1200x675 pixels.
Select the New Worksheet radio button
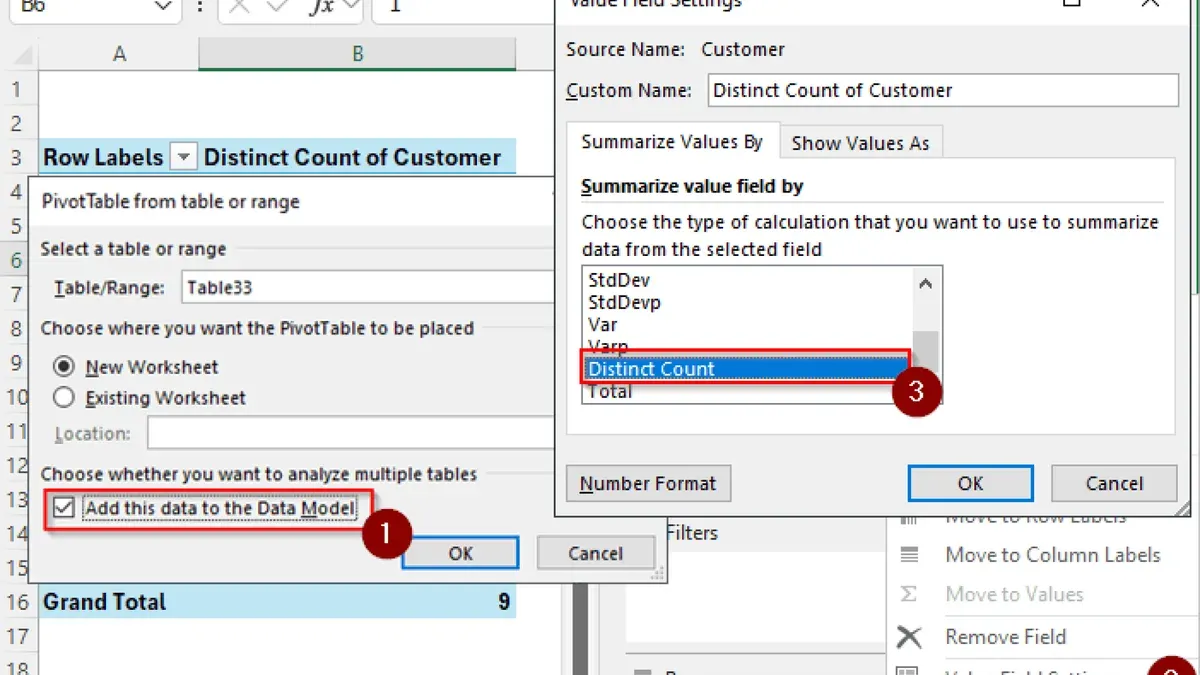click(x=64, y=367)
